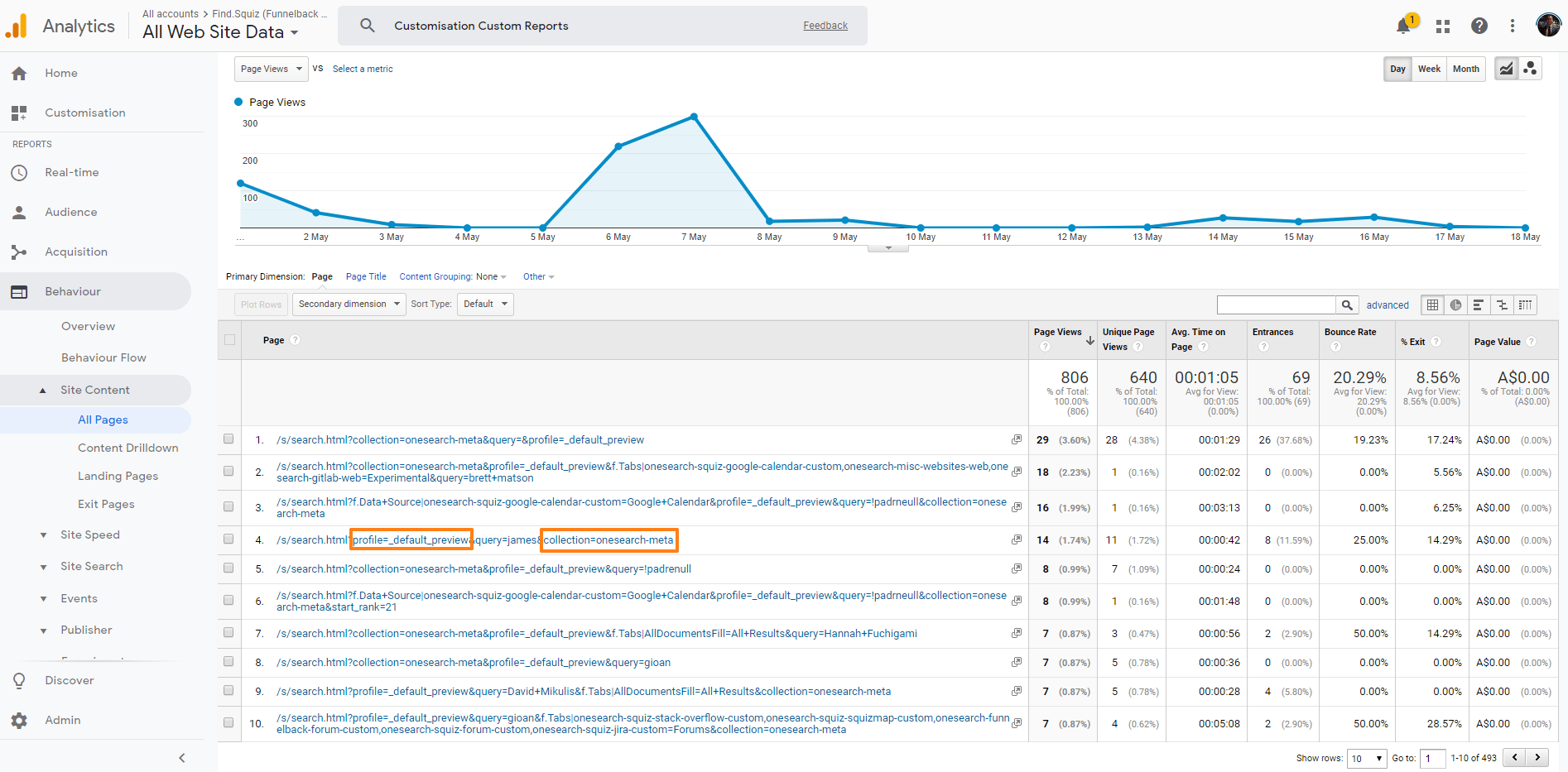The width and height of the screenshot is (1568, 772).
Task: Open the Behaviour section in the sidebar
Action: pos(73,291)
